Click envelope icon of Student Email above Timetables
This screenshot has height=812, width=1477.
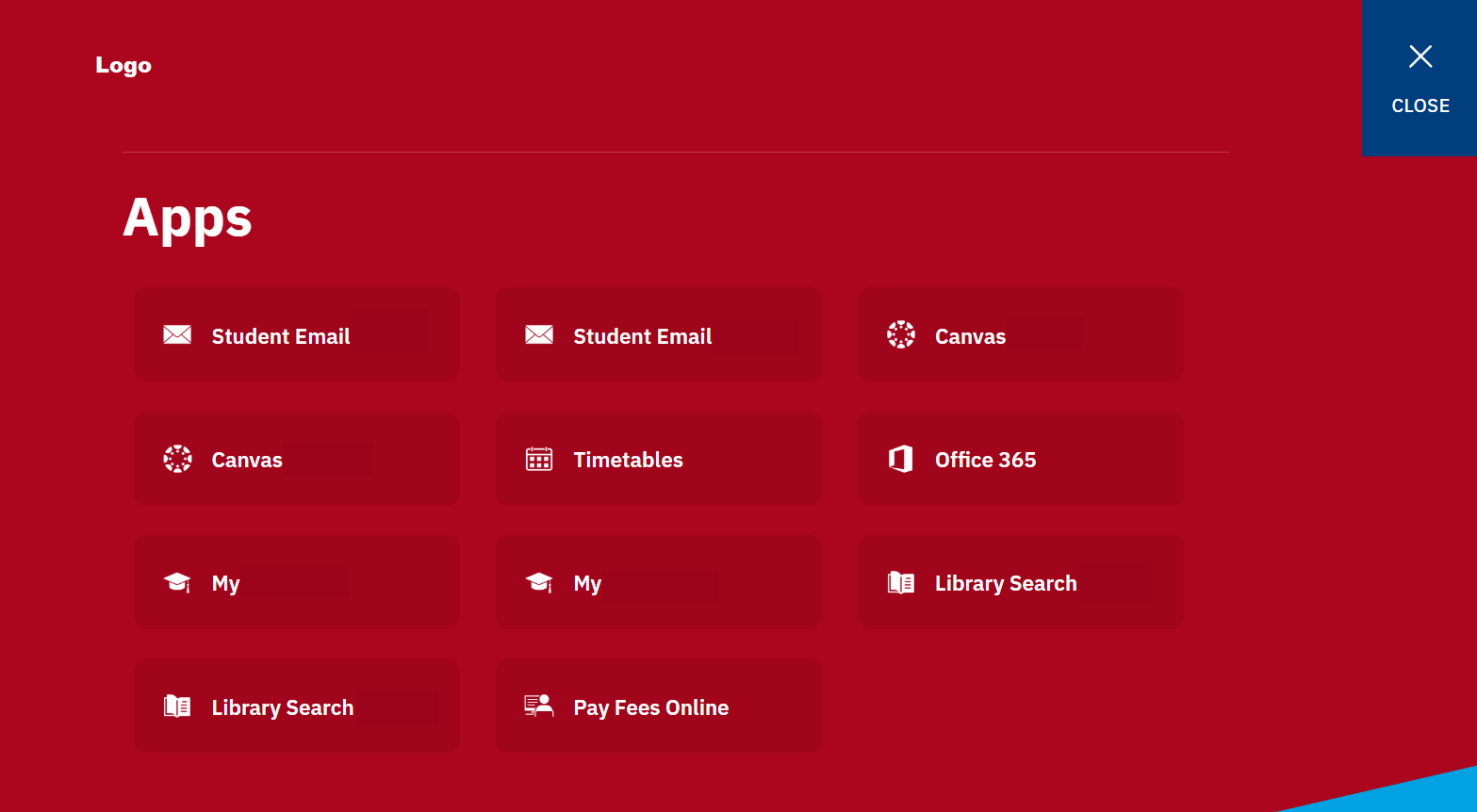tap(539, 335)
